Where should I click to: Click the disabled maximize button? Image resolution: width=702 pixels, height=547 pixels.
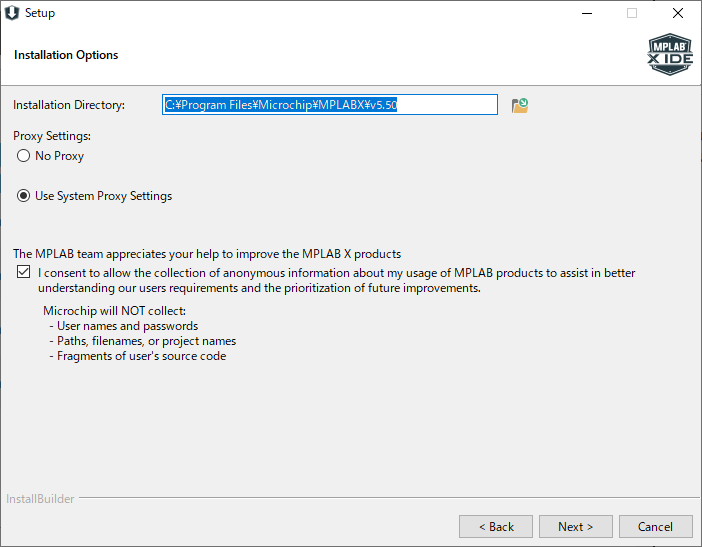pos(632,13)
